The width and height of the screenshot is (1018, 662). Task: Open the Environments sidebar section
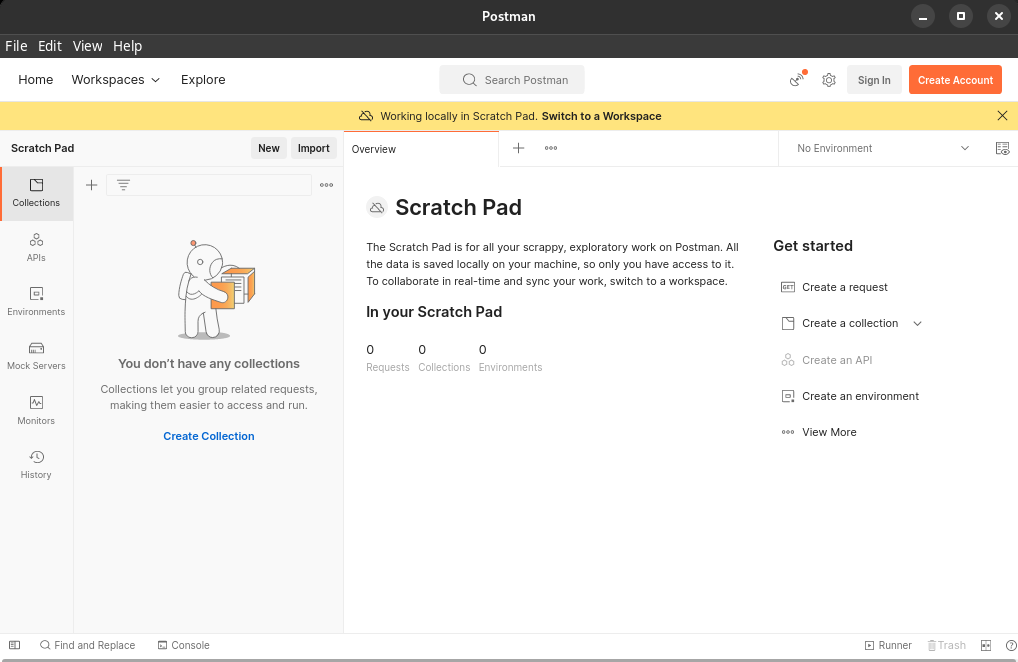(36, 302)
